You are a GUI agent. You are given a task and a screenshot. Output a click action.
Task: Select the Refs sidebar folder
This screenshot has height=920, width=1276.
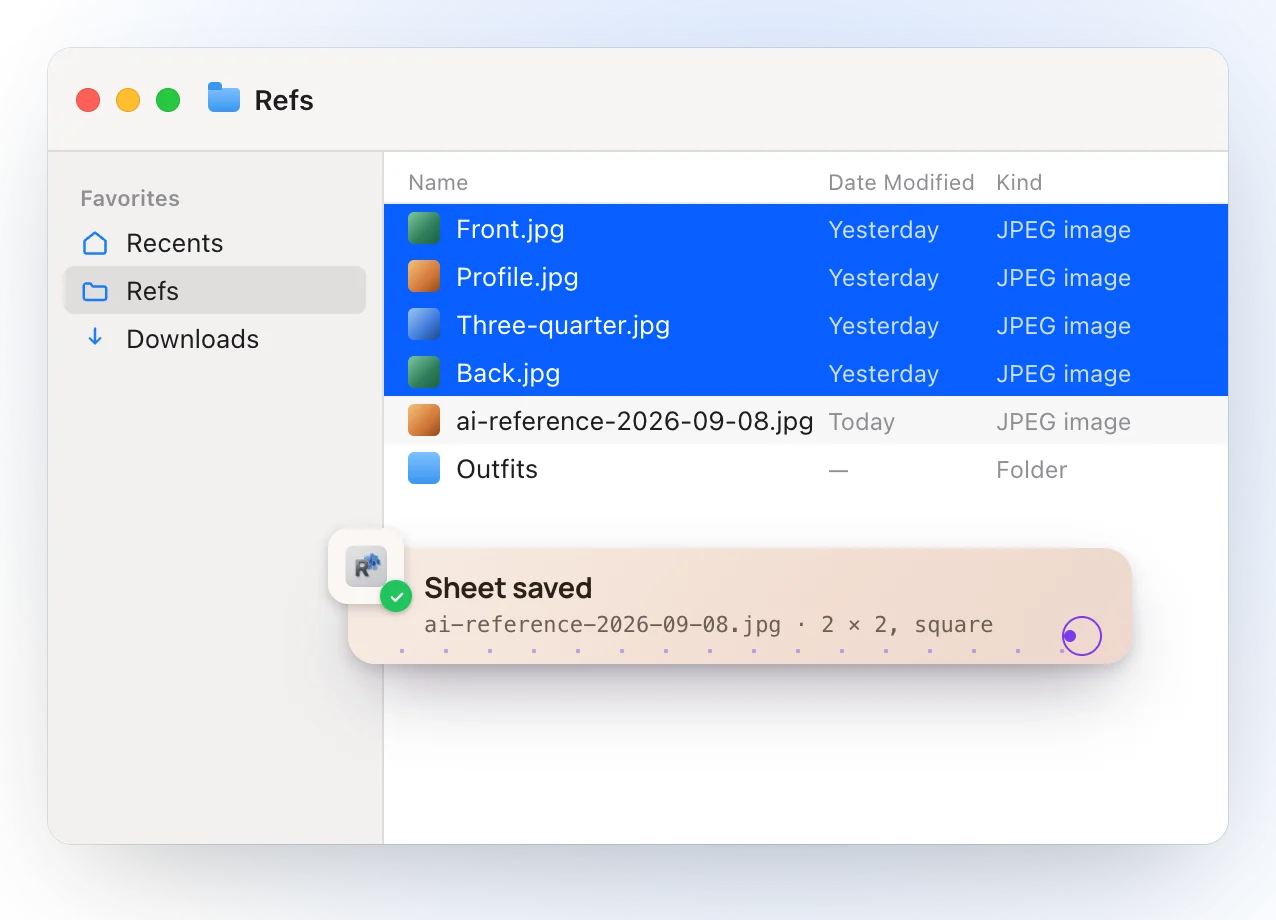coord(215,291)
